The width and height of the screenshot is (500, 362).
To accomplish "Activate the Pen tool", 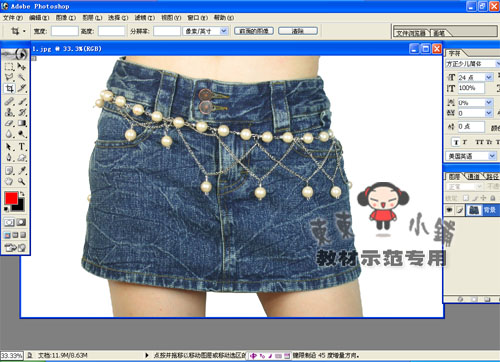I will pos(9,158).
